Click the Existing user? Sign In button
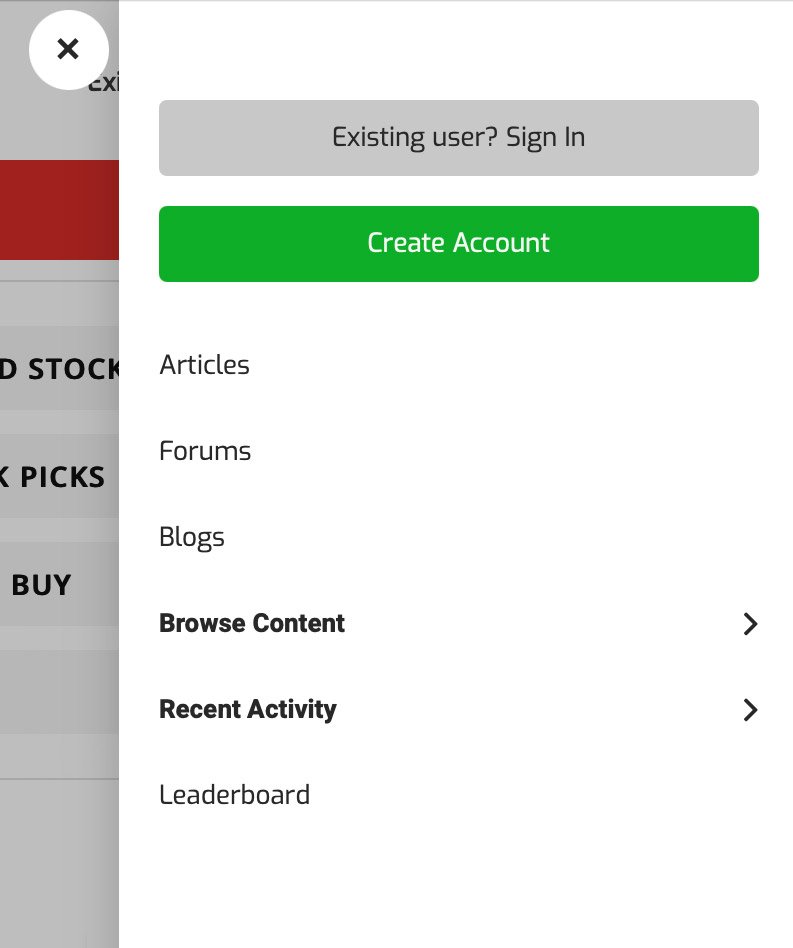This screenshot has width=793, height=948. tap(458, 138)
